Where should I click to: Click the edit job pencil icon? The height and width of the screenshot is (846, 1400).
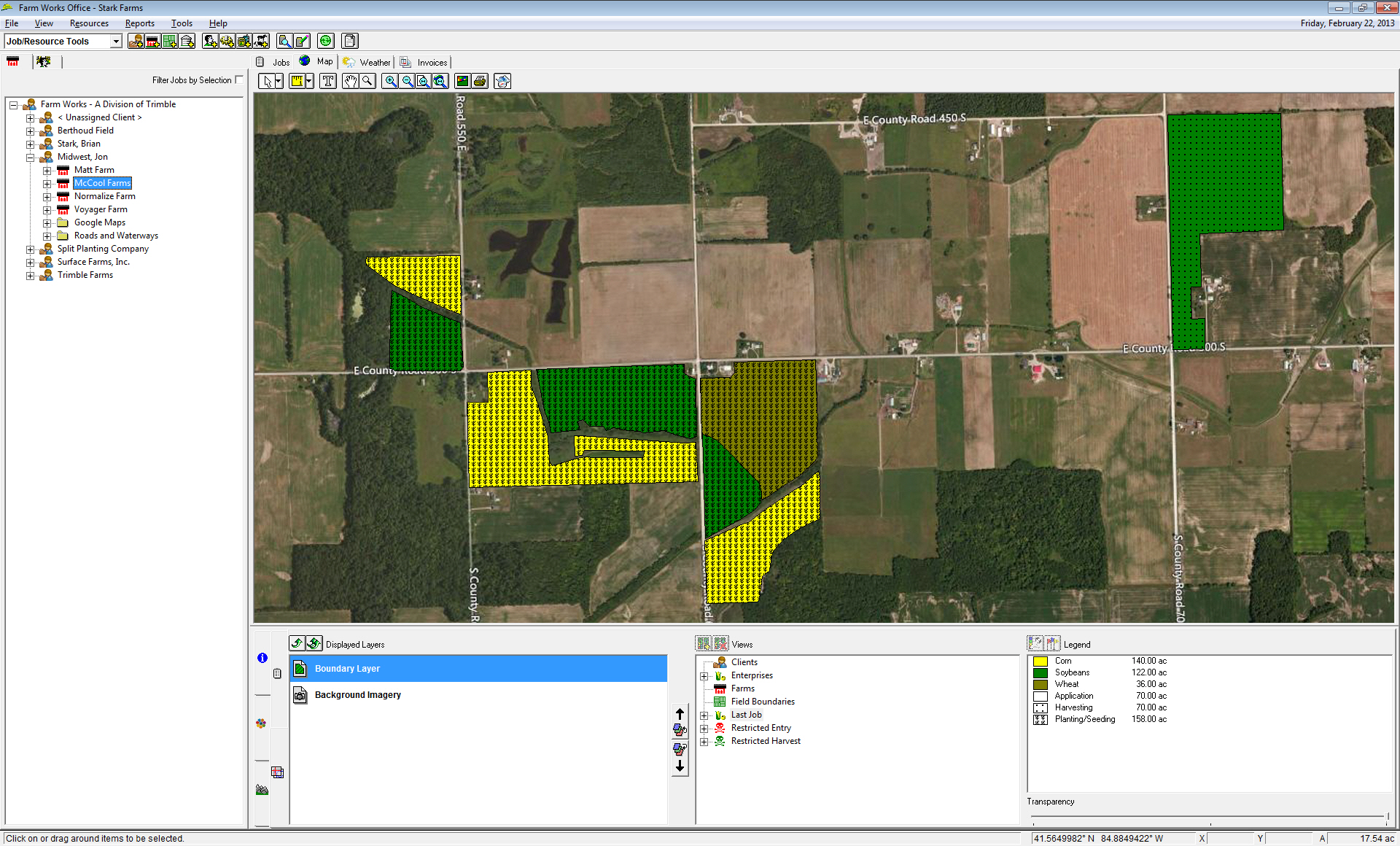point(302,41)
